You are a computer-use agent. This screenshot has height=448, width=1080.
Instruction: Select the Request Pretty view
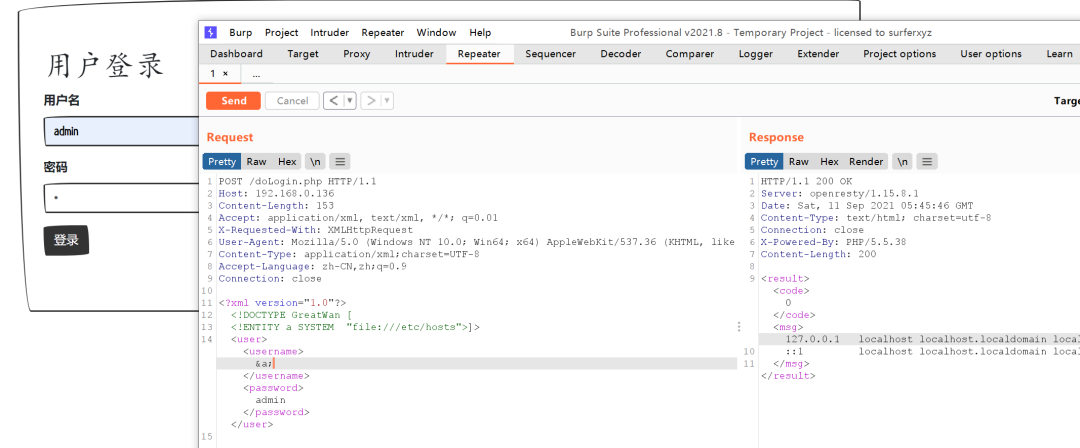(x=222, y=161)
